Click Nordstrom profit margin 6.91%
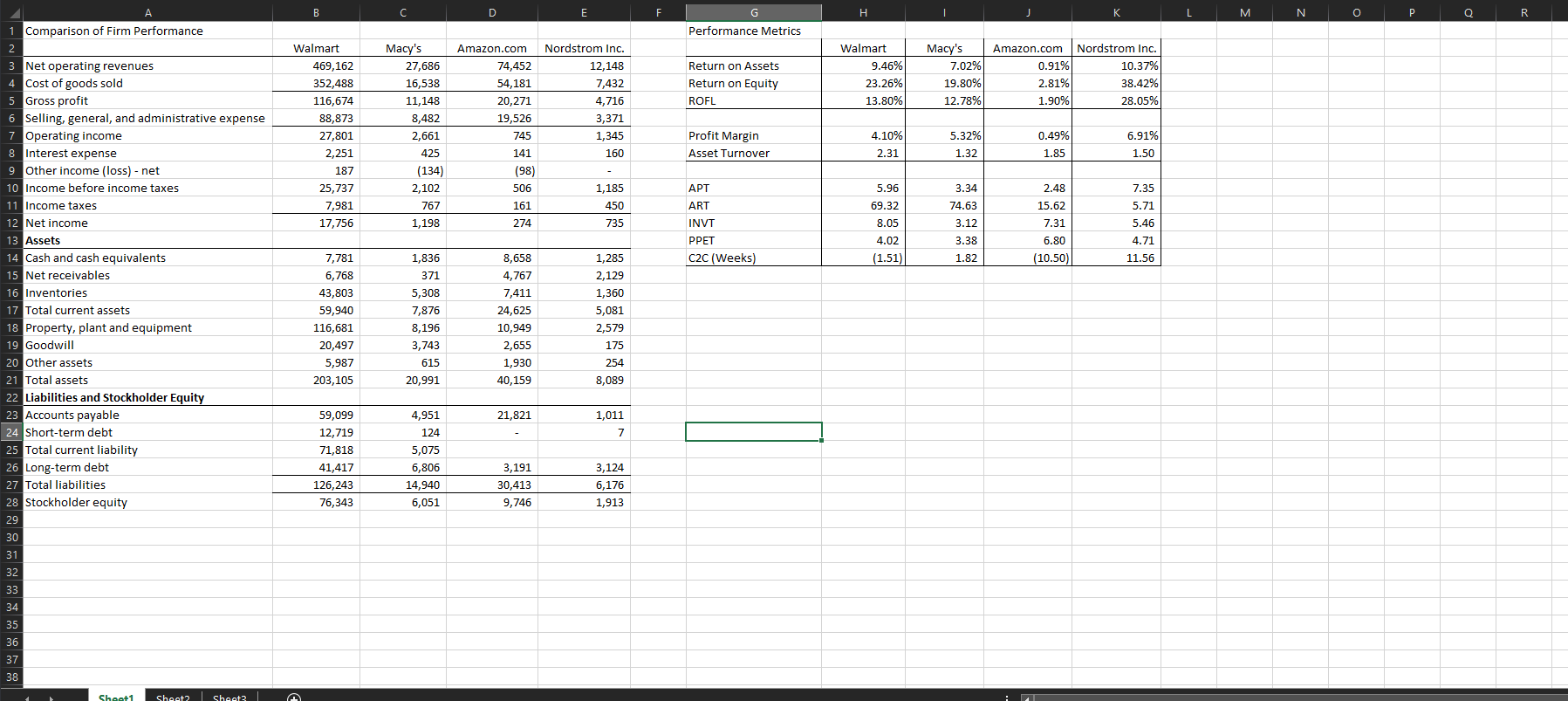This screenshot has width=1568, height=701. point(1117,135)
